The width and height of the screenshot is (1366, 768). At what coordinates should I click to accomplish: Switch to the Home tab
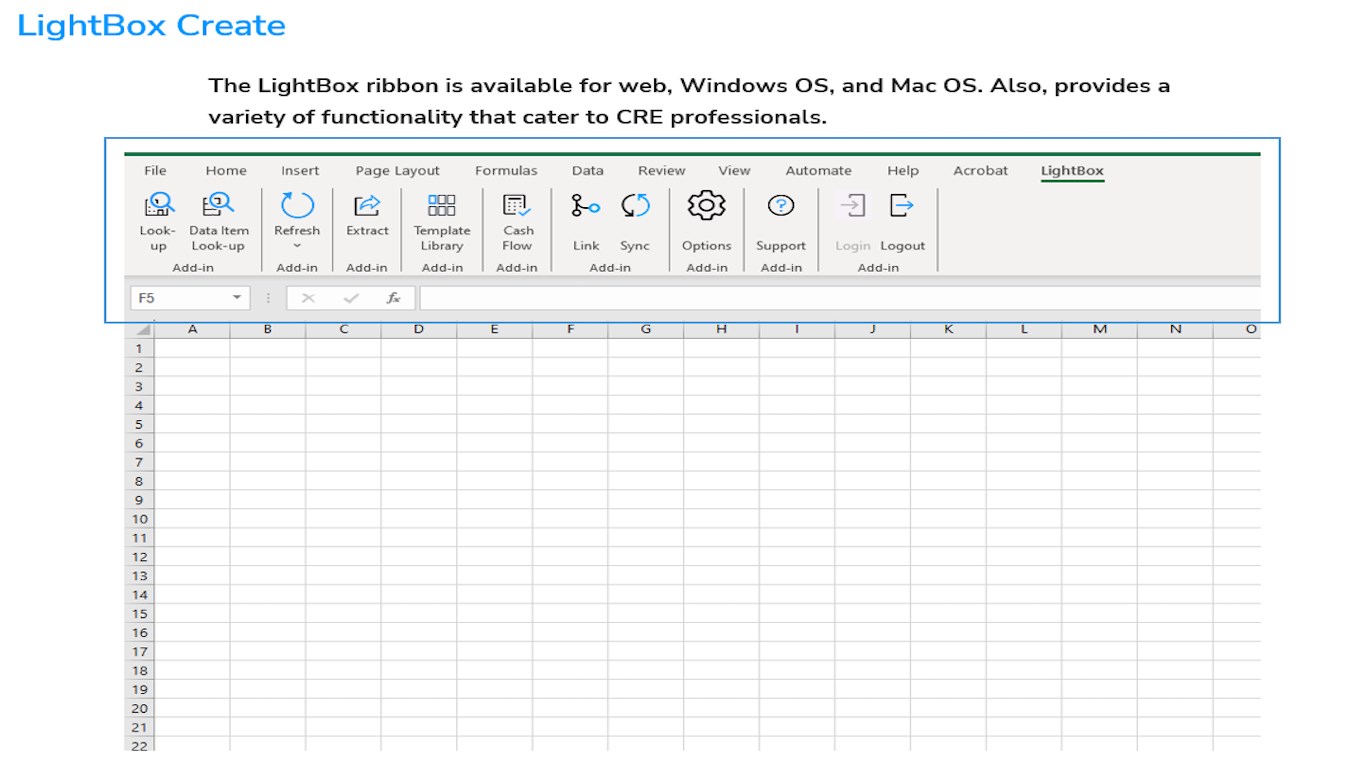(x=226, y=171)
